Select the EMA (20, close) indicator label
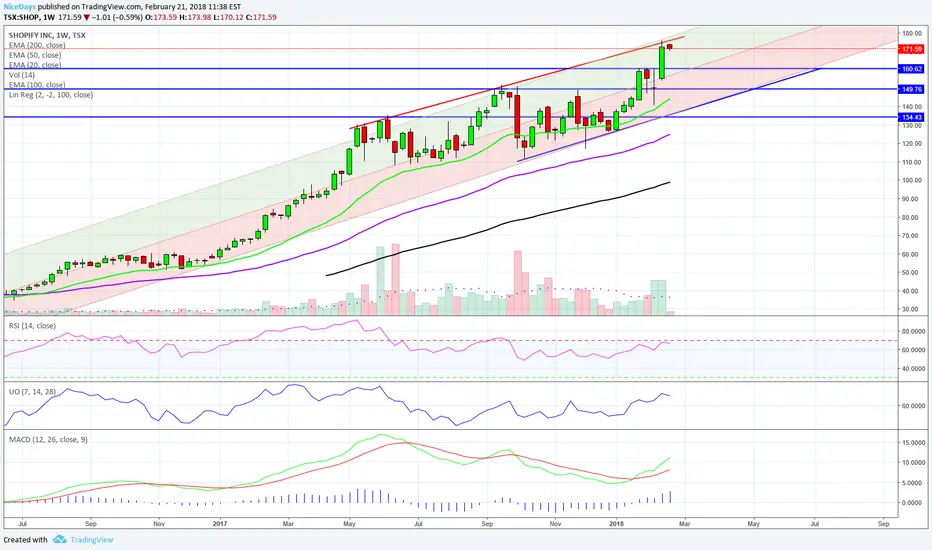The width and height of the screenshot is (932, 550). click(34, 65)
